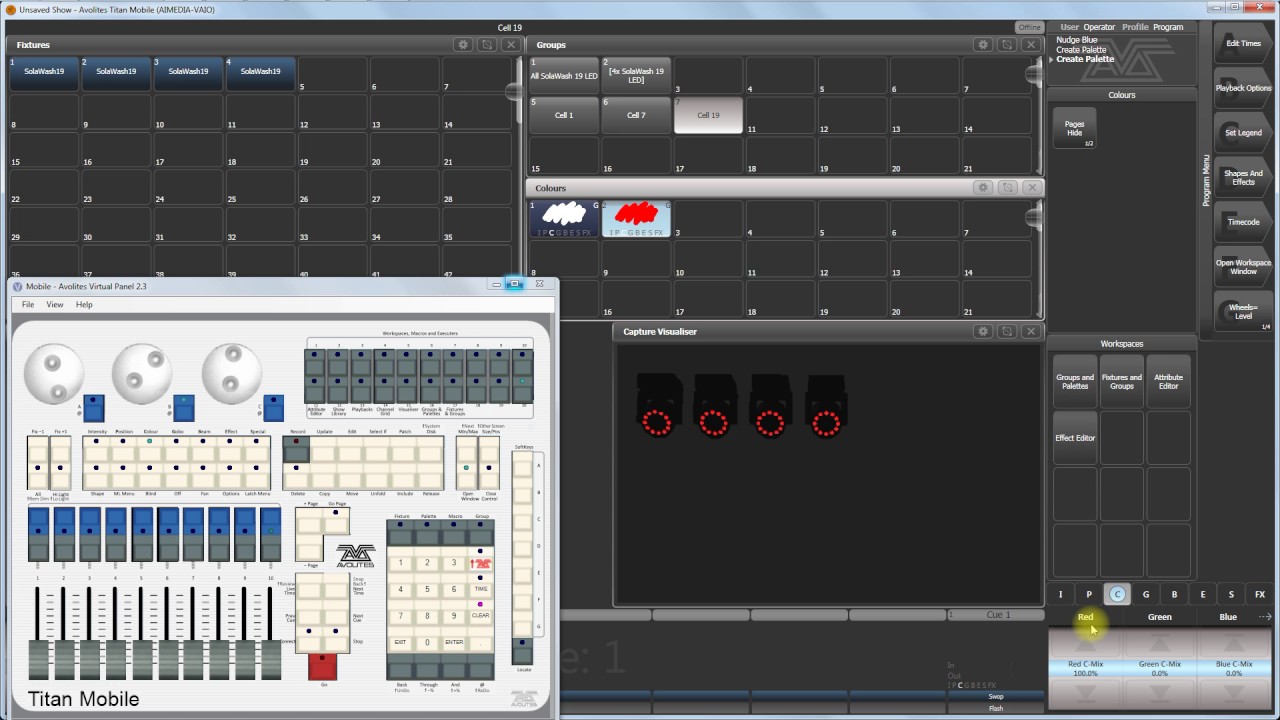Open settings gear of Colours window
This screenshot has width=1280, height=720.
click(984, 188)
